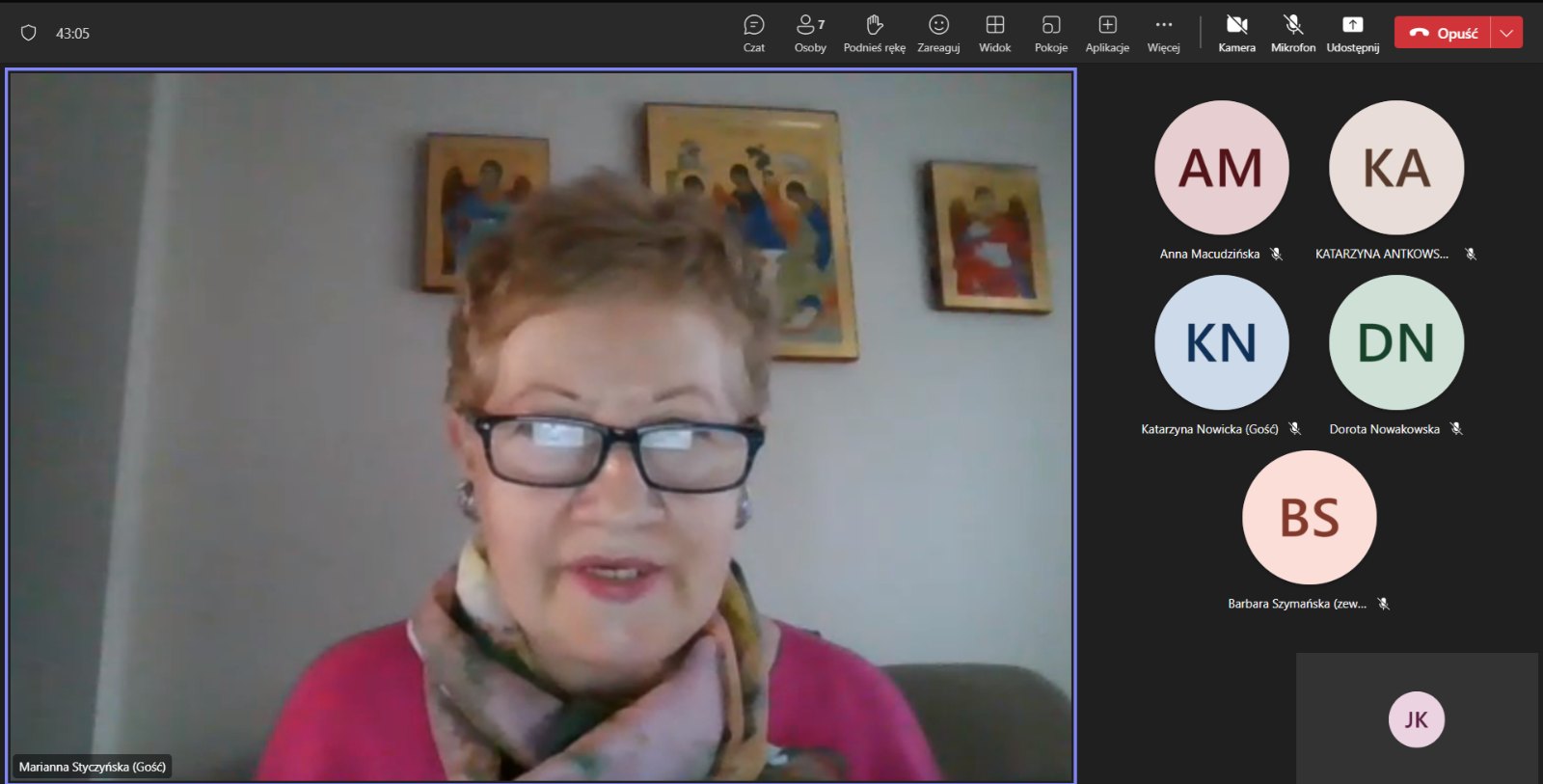Select Barbara Szymańska's BS avatar
This screenshot has height=784, width=1543.
[x=1309, y=517]
